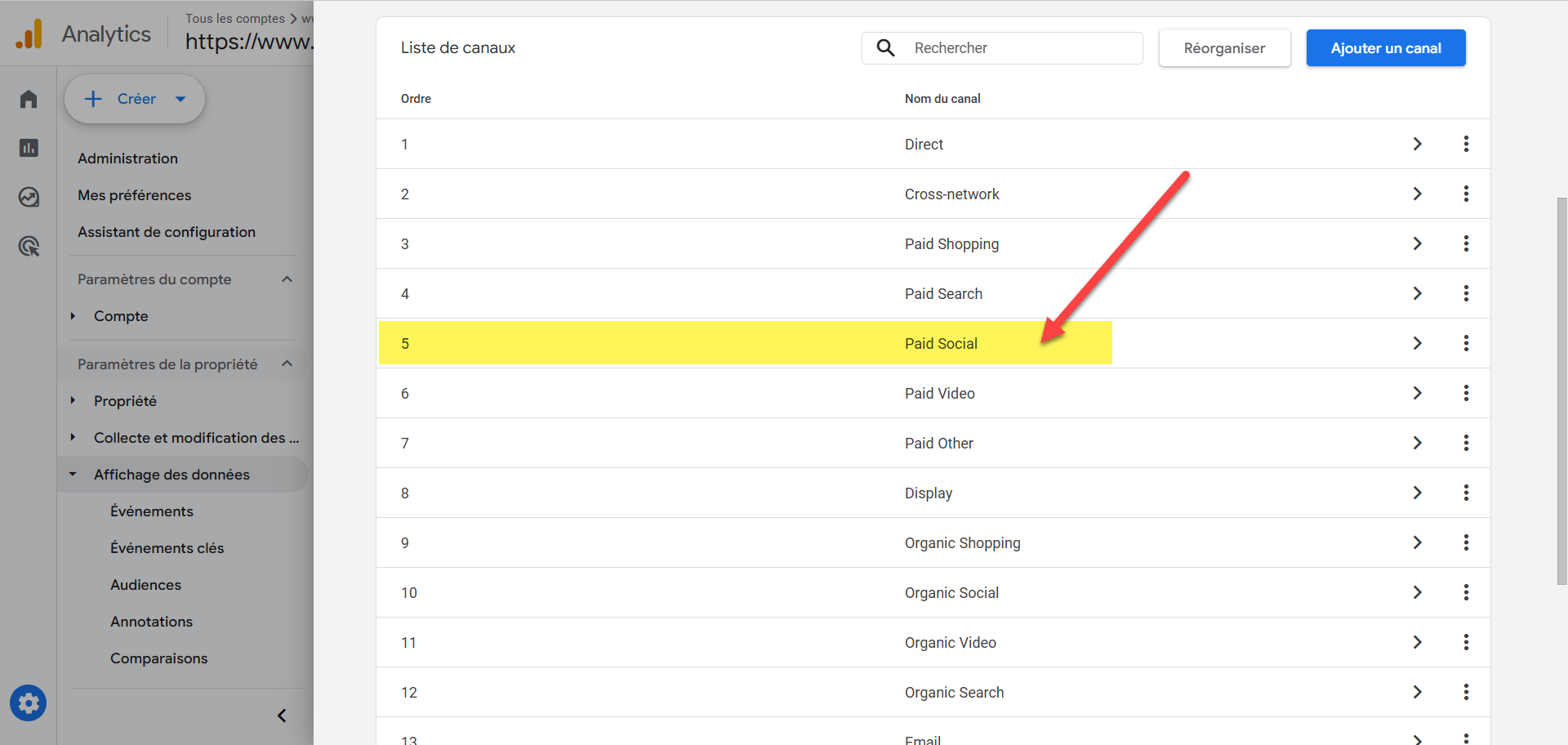Open the Advertising target icon

tap(29, 246)
